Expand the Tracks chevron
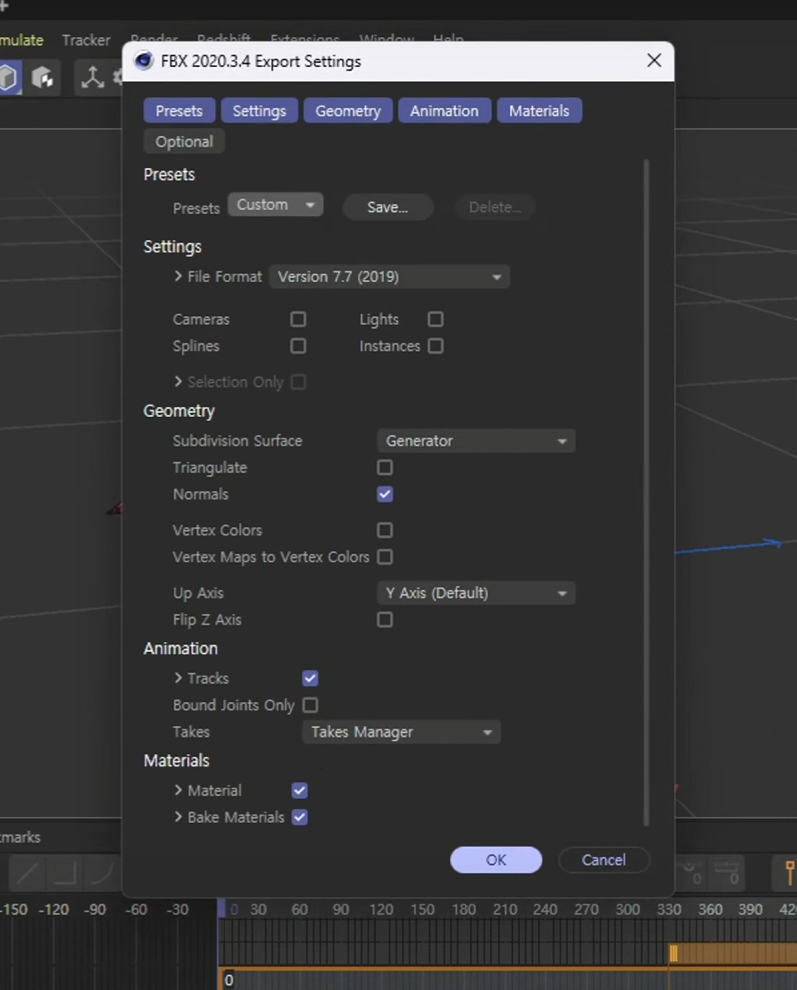 click(x=178, y=678)
